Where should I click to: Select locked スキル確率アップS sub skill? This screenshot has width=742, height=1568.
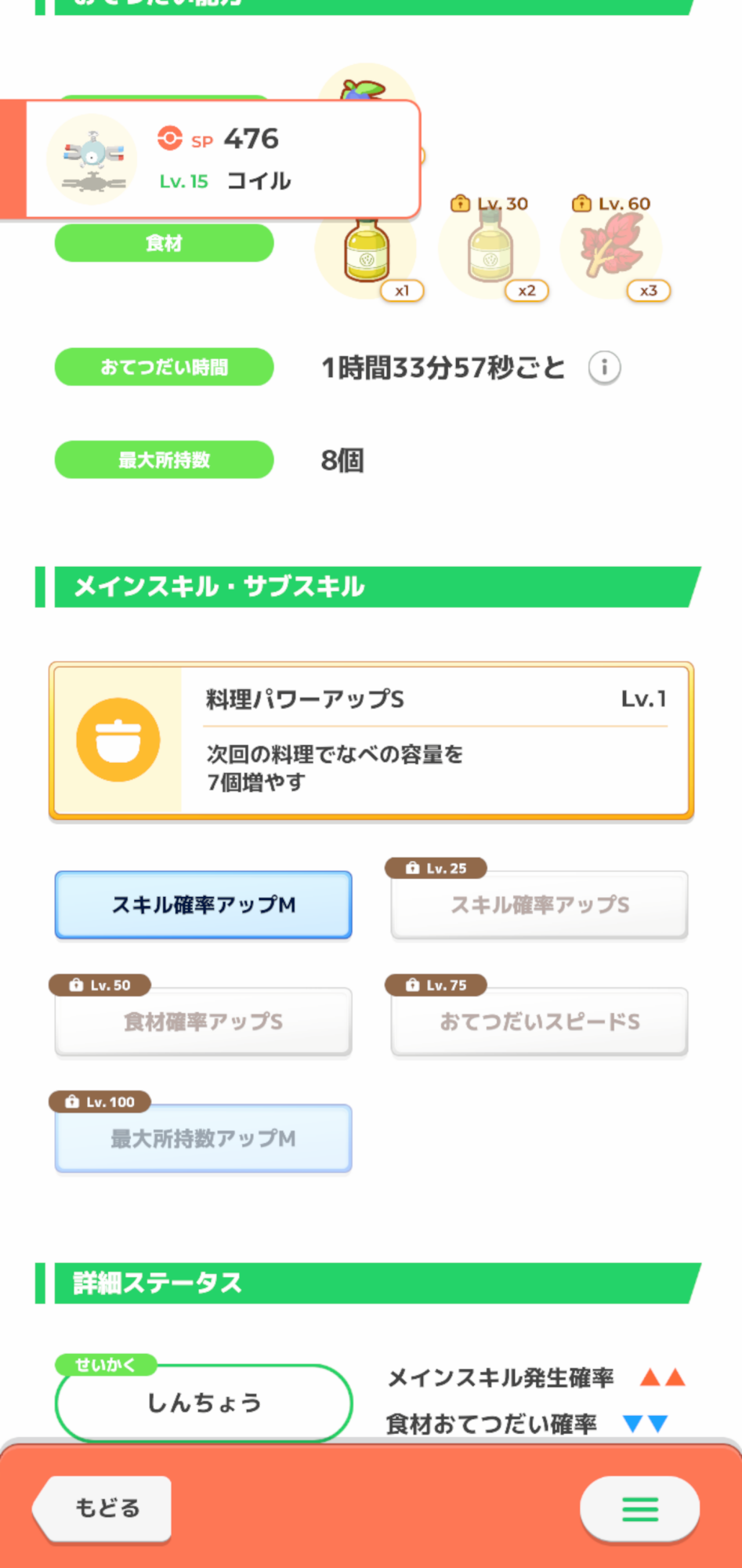[x=539, y=905]
